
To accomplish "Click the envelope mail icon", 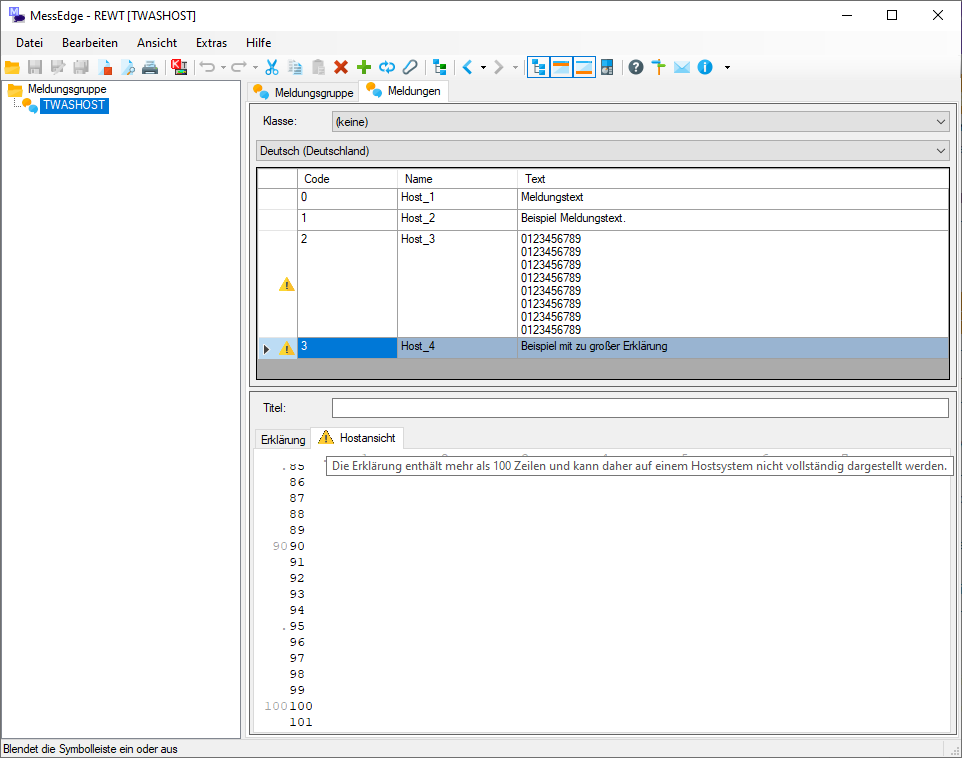I will click(x=682, y=67).
